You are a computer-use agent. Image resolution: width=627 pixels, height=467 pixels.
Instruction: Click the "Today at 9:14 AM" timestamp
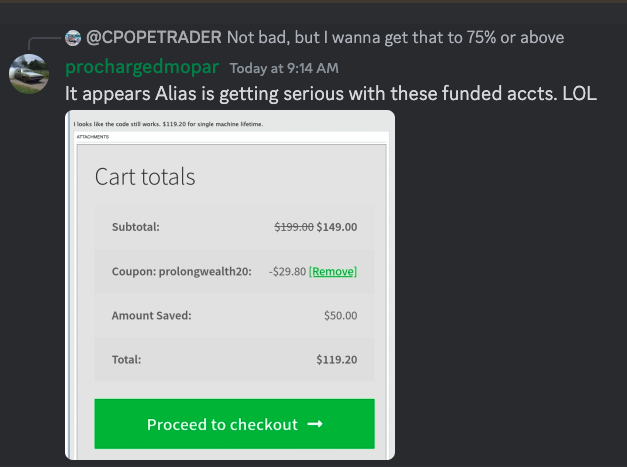click(284, 69)
